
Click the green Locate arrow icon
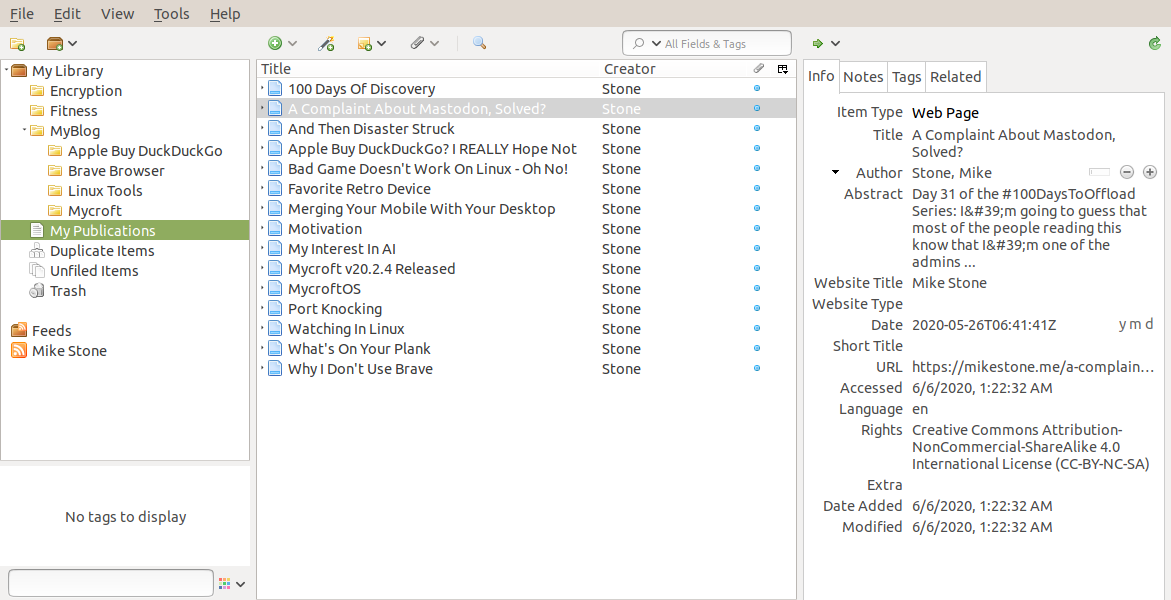click(x=818, y=44)
